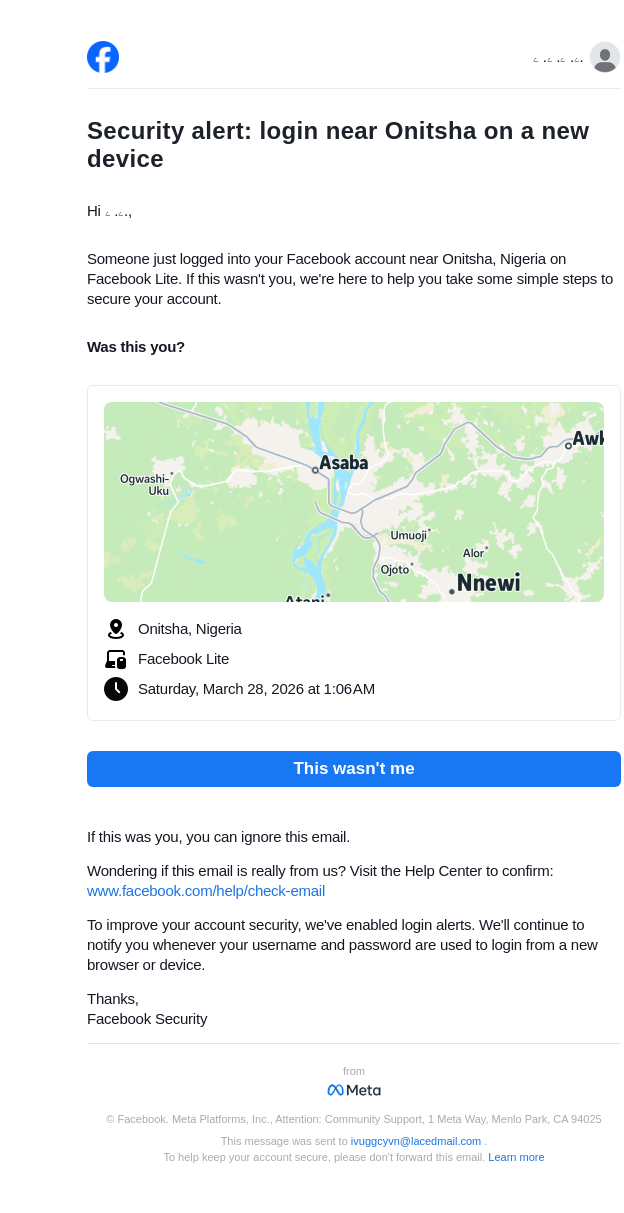Click the location pin icon
Screen dimensions: 624x1213
tap(116, 629)
